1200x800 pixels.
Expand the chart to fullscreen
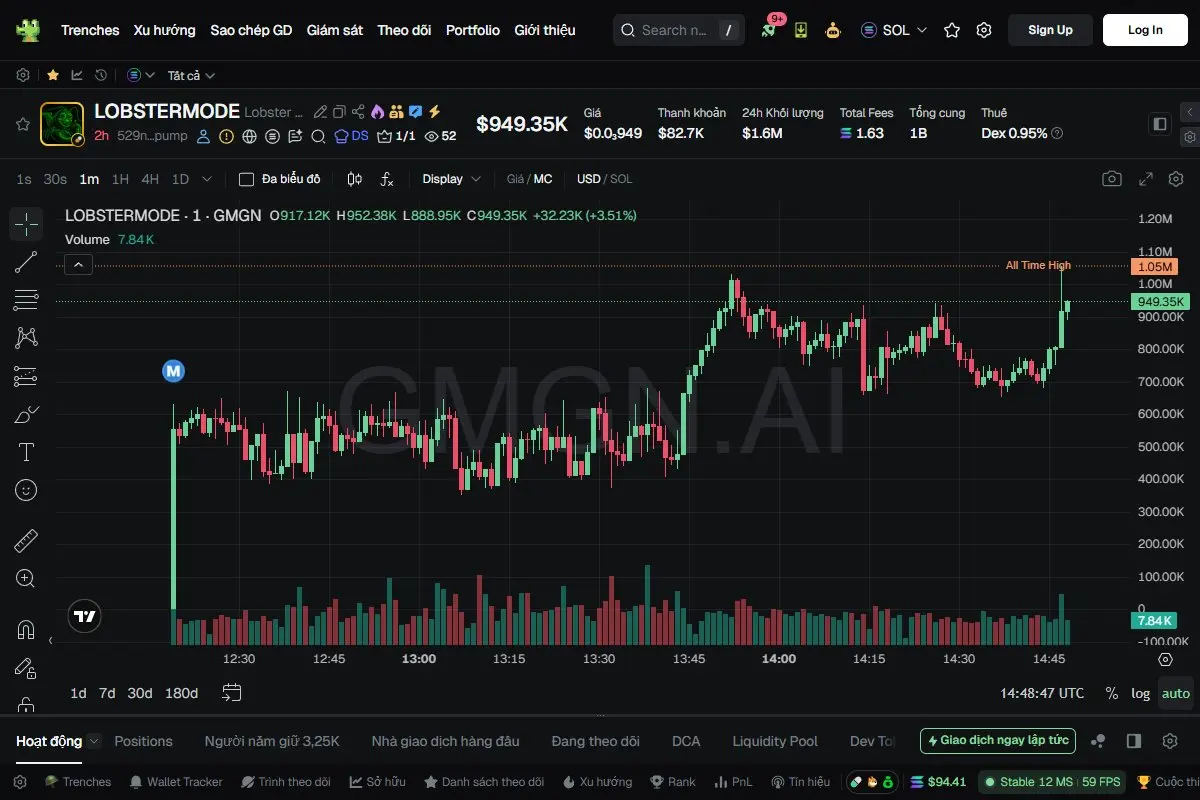coord(1147,179)
